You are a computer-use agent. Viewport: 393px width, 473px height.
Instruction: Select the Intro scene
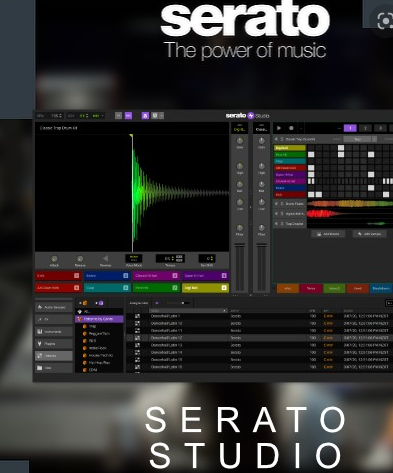tap(288, 288)
